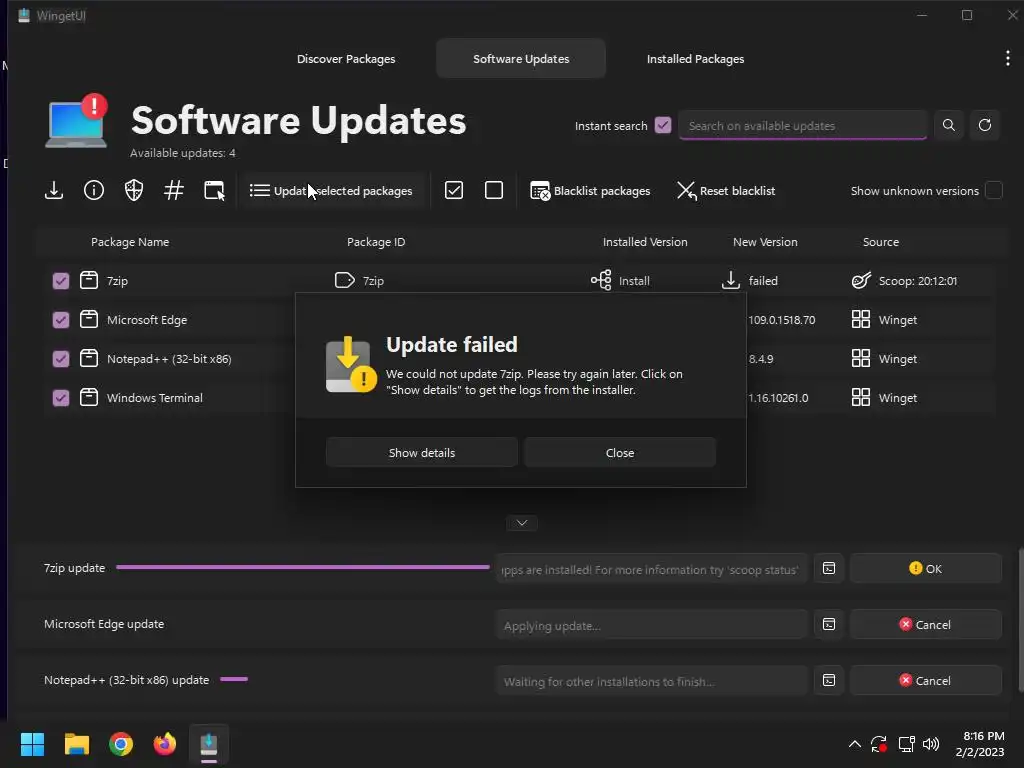Click the magnifier search icon

[949, 125]
